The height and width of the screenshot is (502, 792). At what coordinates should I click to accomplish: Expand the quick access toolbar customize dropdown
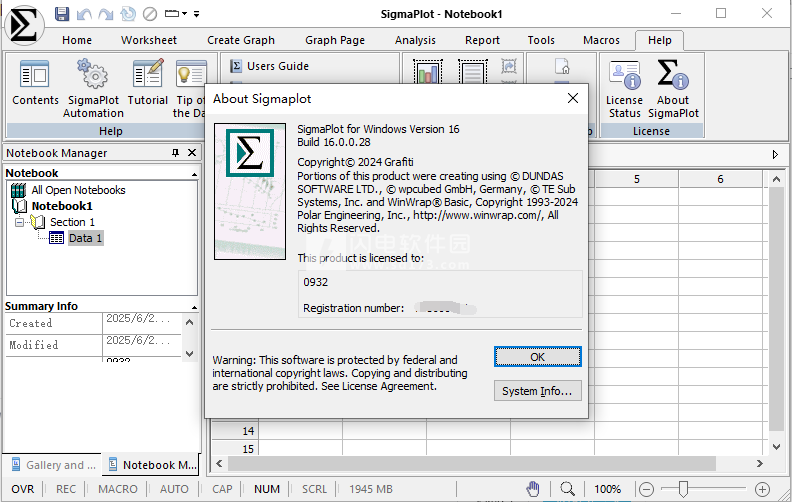coord(196,14)
